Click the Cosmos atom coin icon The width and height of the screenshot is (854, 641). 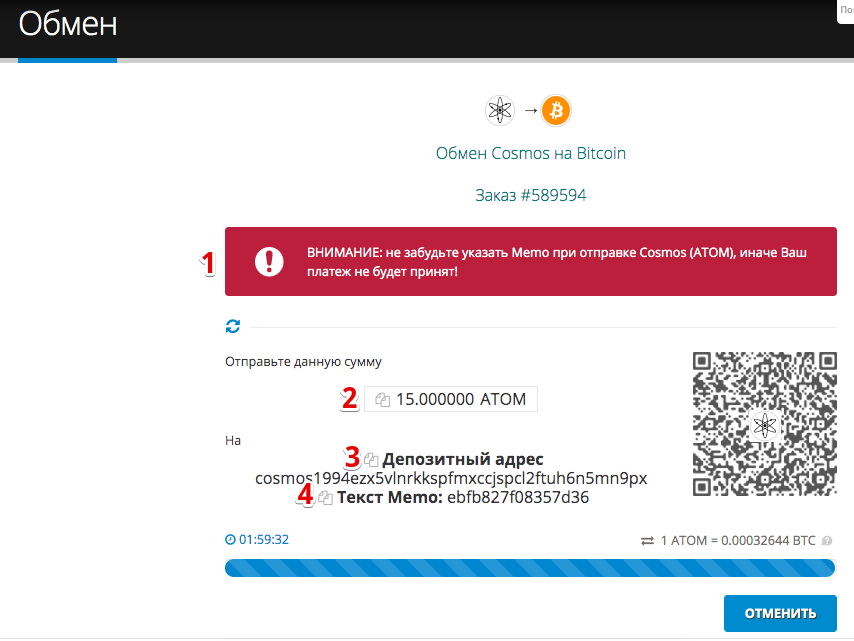click(499, 111)
